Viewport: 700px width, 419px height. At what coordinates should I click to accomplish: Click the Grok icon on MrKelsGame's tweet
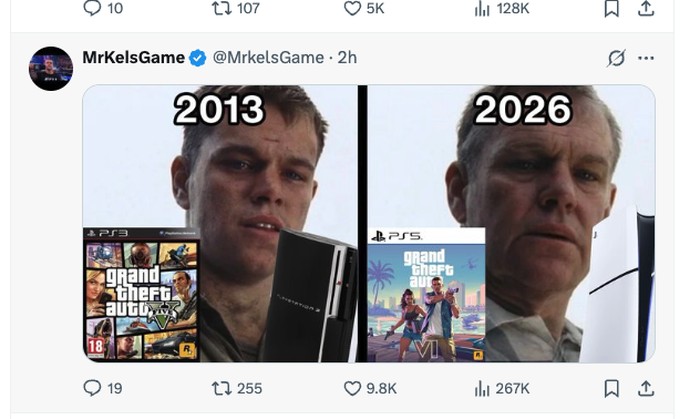point(616,58)
